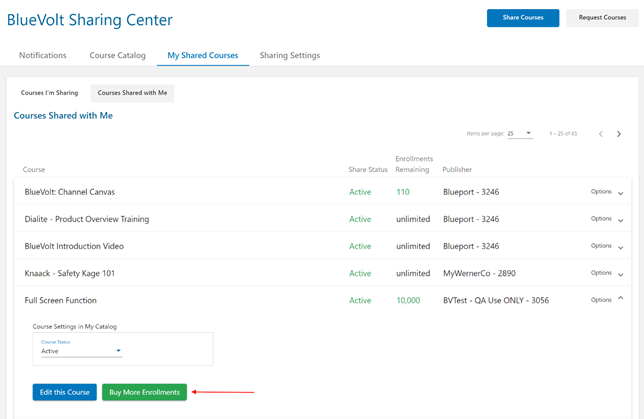Click the BVTest - QA Use ONLY - 3056 publisher
644x419 pixels.
click(x=496, y=300)
